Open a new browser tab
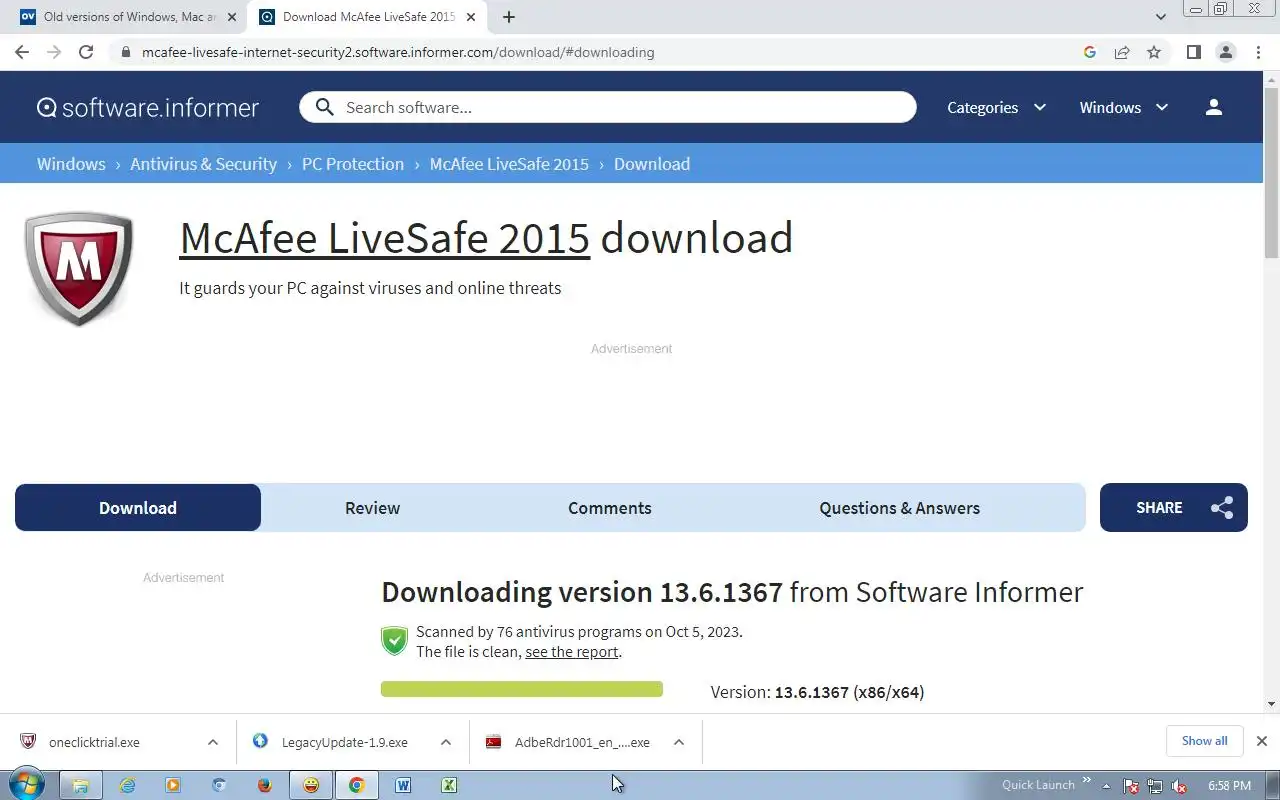The height and width of the screenshot is (800, 1280). coord(509,17)
